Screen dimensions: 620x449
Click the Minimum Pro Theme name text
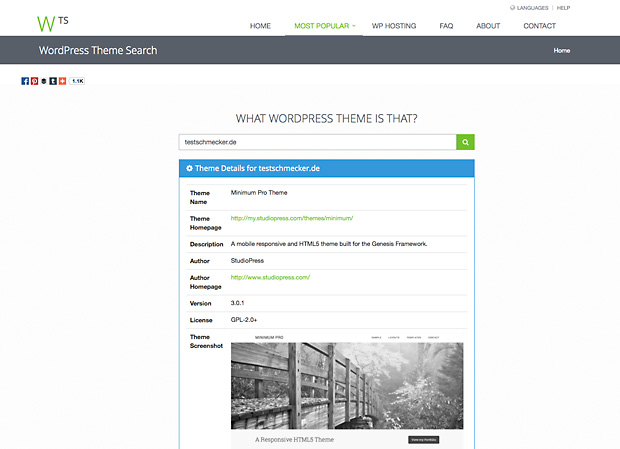(259, 192)
